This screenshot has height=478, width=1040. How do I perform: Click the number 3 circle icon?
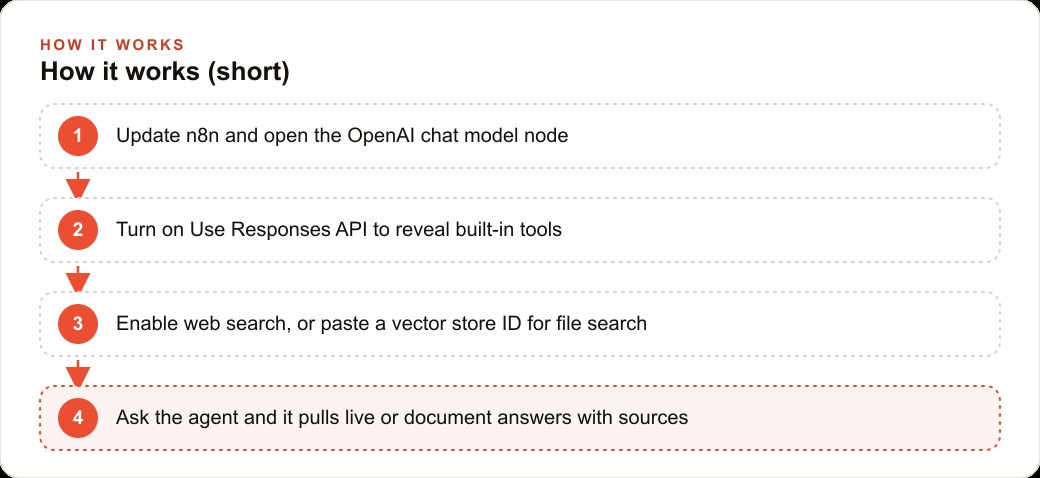click(x=78, y=324)
